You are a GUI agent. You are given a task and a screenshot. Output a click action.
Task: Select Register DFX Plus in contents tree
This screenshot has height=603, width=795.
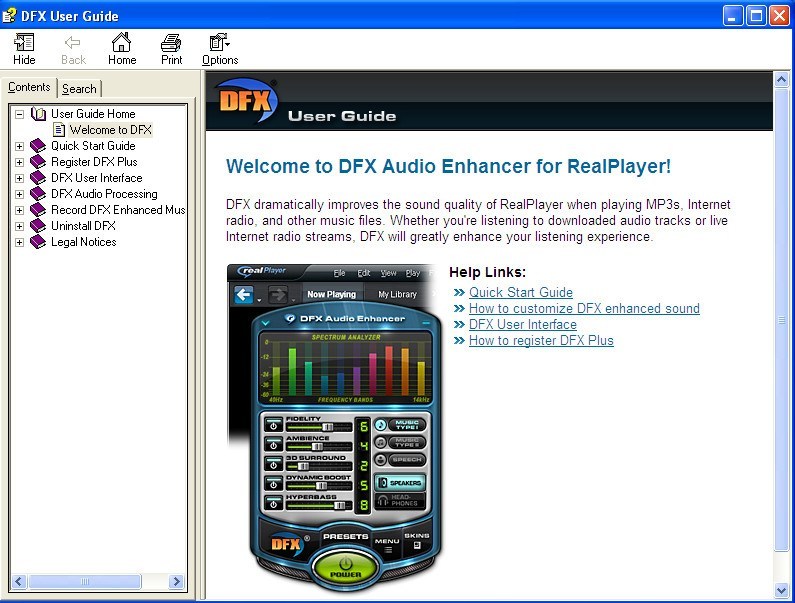tap(94, 162)
